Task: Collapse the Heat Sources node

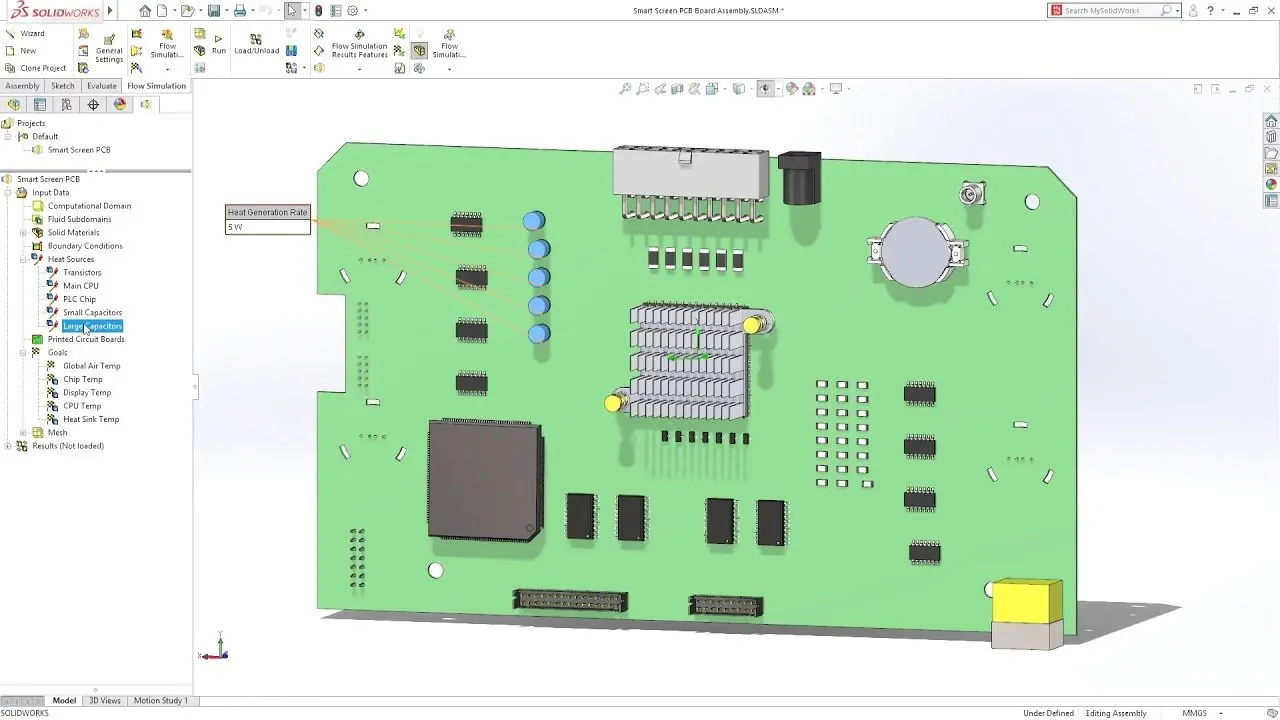Action: [23, 259]
